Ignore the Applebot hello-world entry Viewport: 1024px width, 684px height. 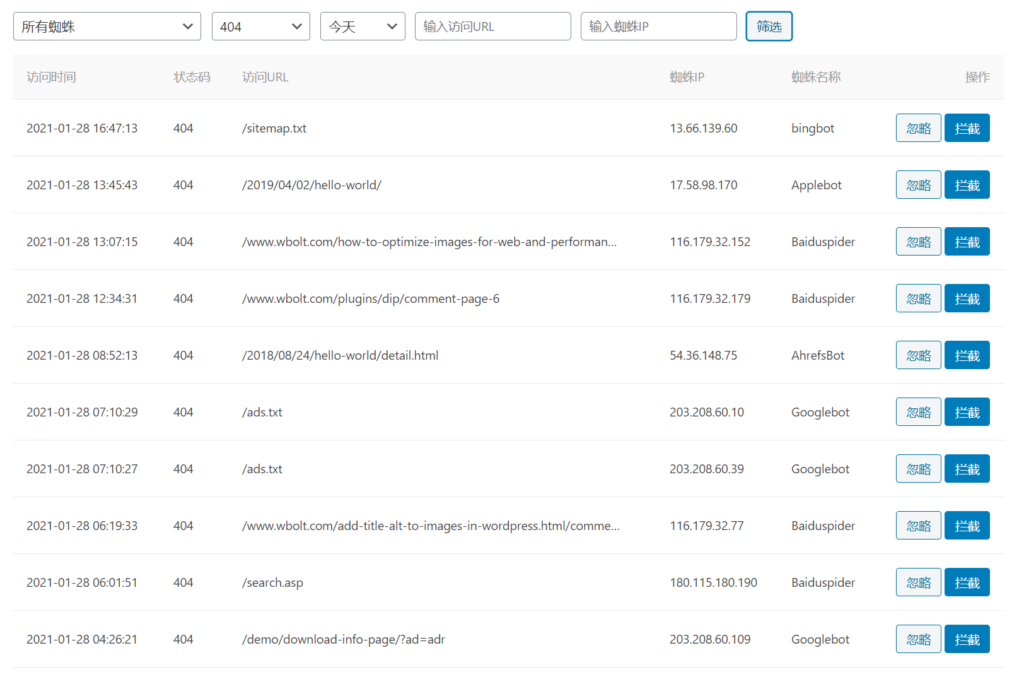pyautogui.click(x=918, y=185)
